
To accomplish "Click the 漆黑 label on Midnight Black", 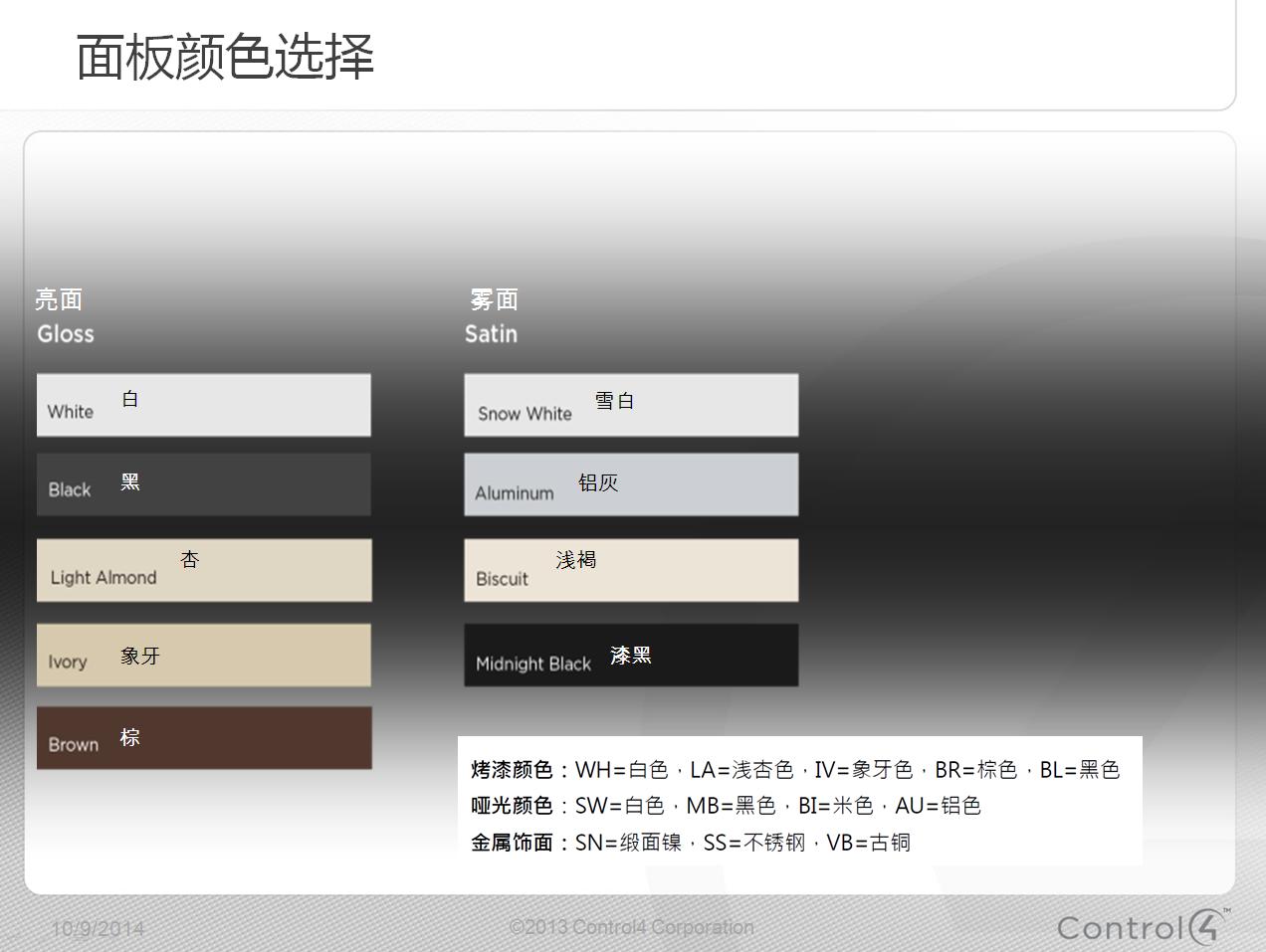I will pyautogui.click(x=631, y=656).
